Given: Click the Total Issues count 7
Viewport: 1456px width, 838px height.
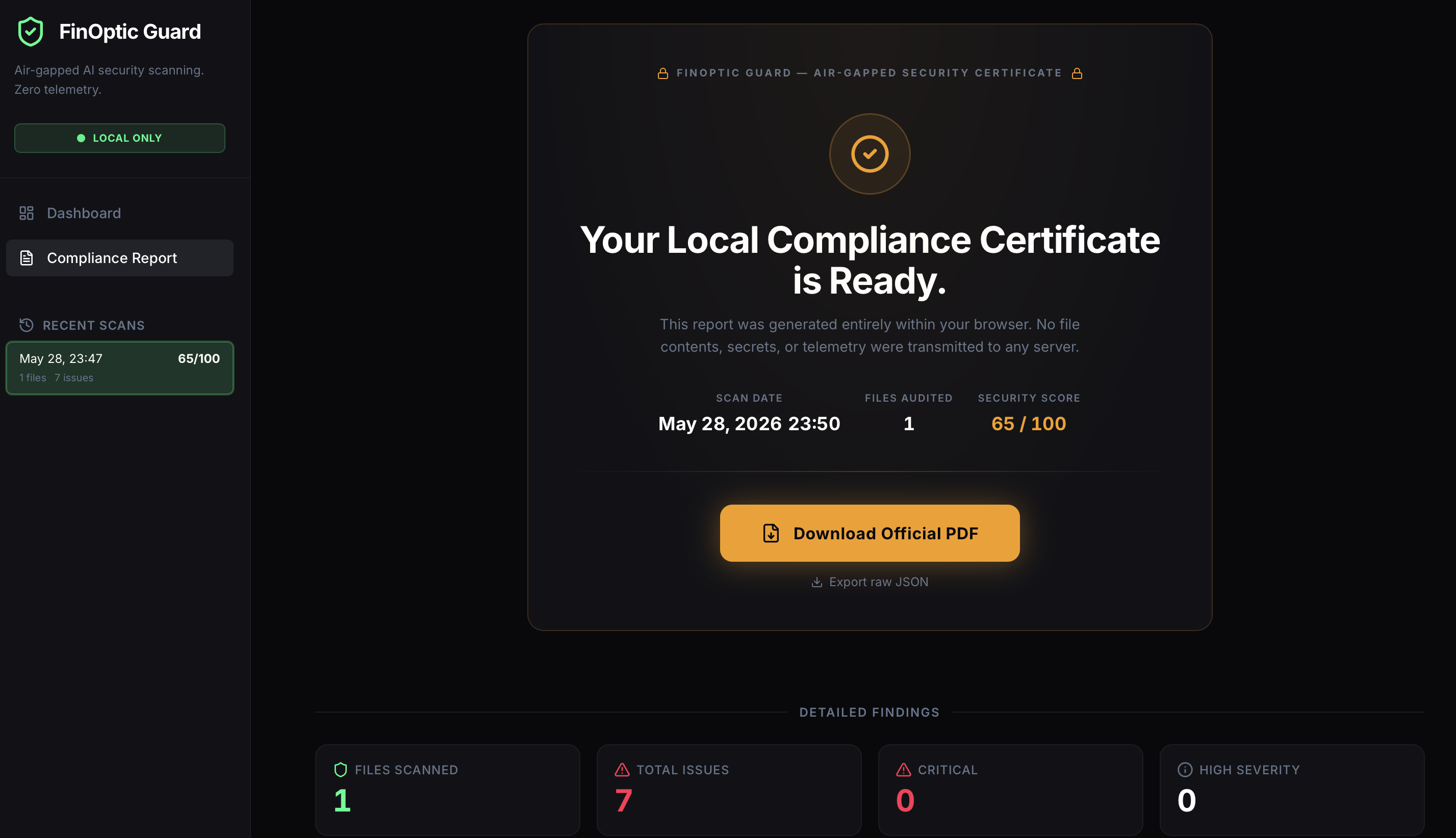Looking at the screenshot, I should point(624,801).
